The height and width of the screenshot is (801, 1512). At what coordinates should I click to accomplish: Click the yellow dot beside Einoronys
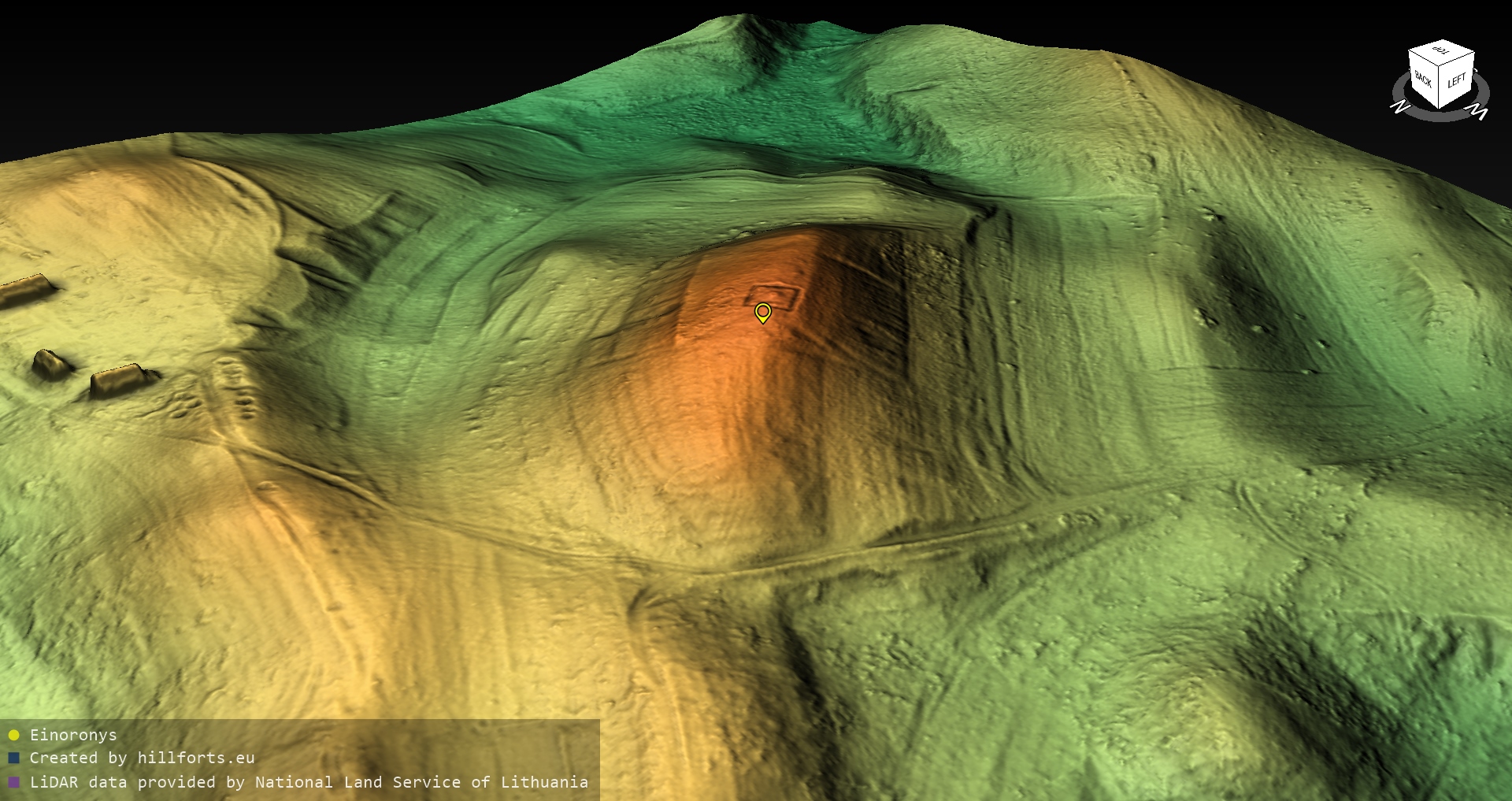coord(13,736)
